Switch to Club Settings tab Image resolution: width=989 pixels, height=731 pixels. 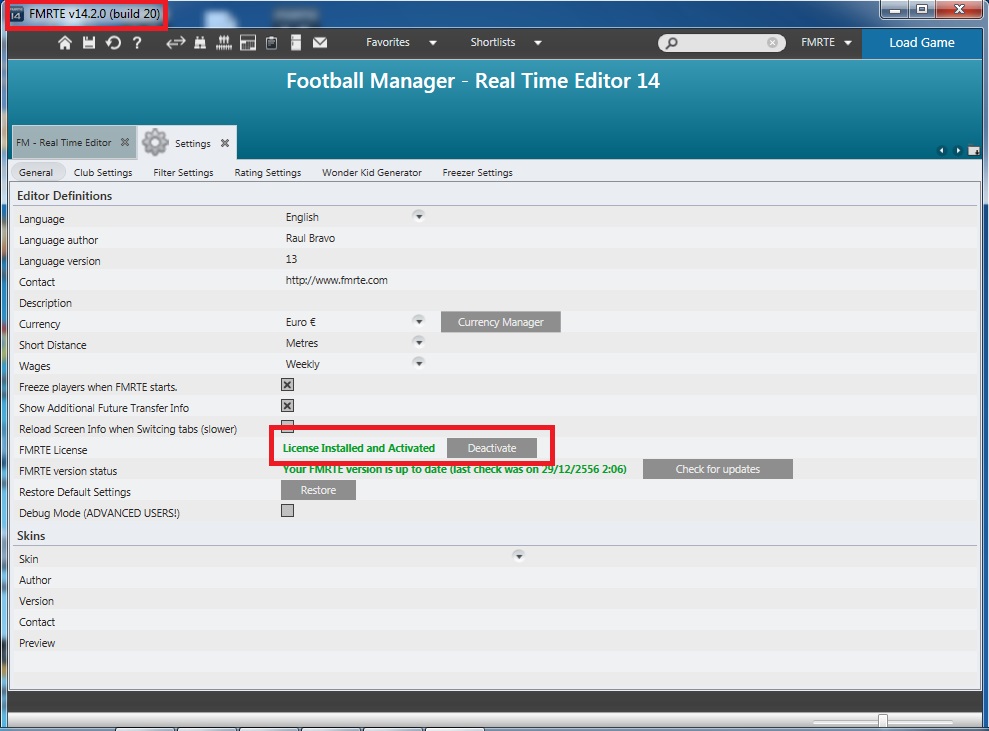click(103, 172)
